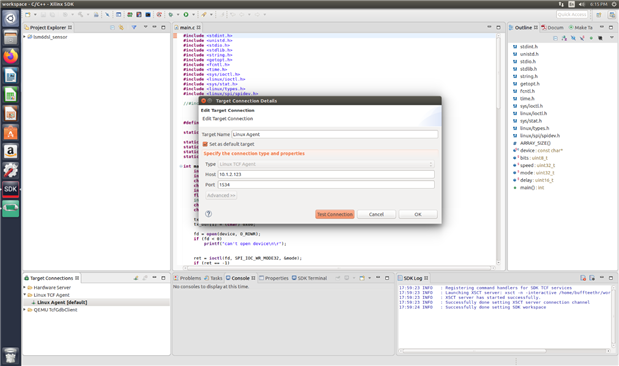Open the Trash icon in dock
Screen dimensions: 619x366
coord(11,356)
